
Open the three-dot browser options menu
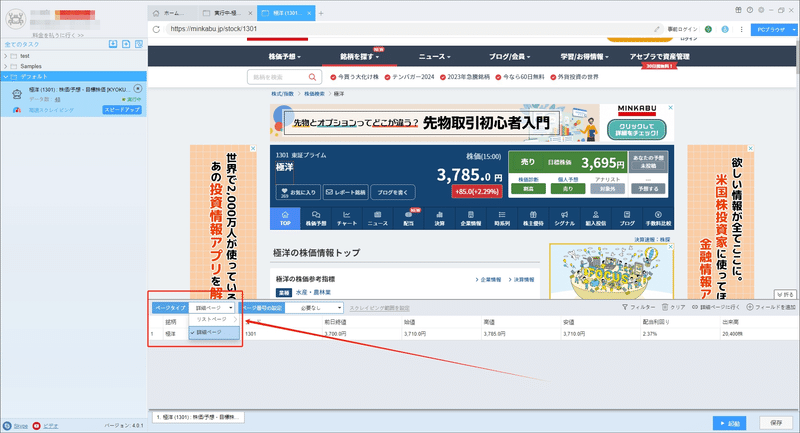pyautogui.click(x=741, y=29)
